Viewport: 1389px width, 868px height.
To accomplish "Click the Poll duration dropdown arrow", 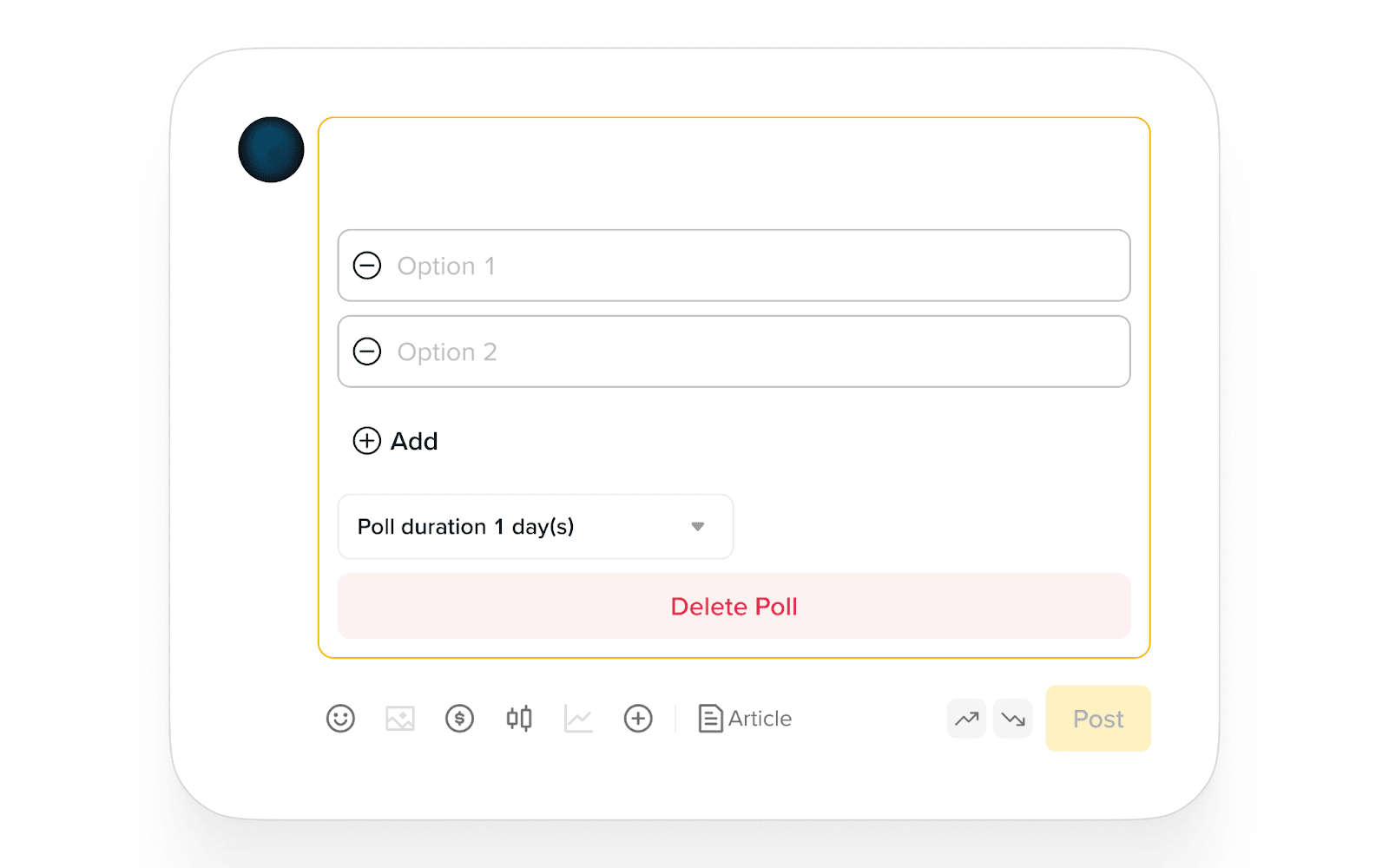I will point(697,527).
